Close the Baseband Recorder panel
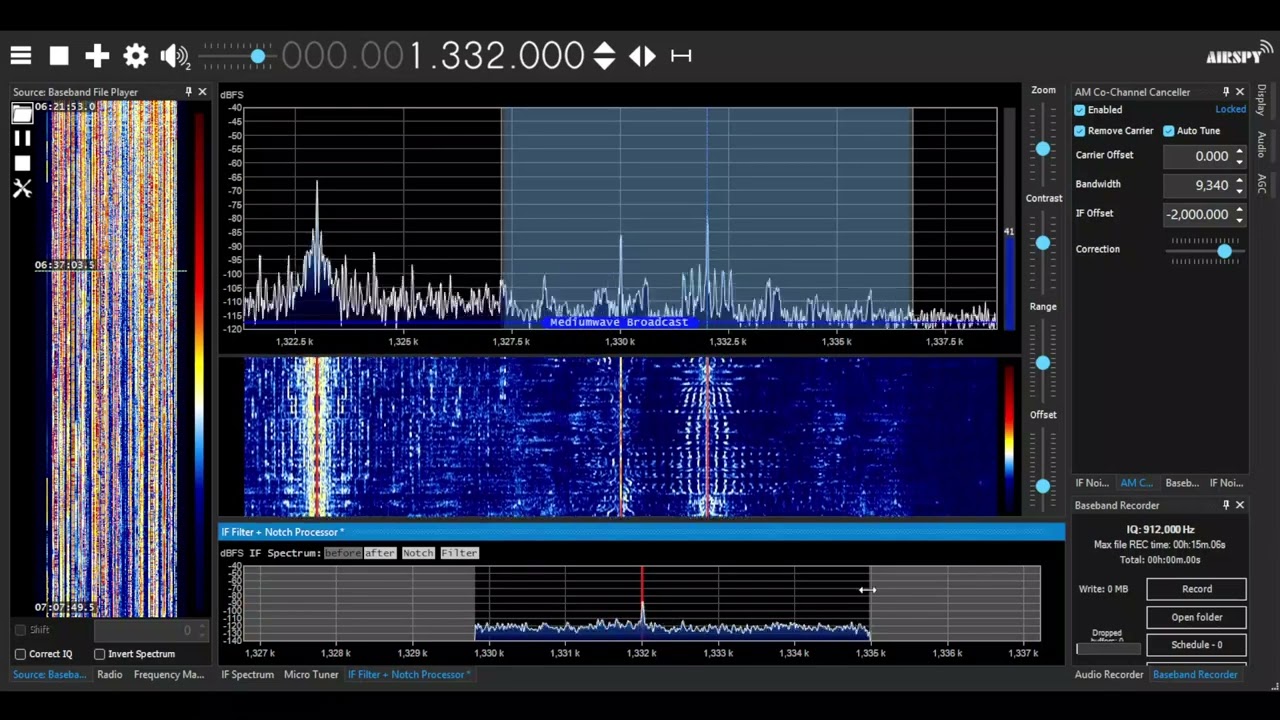 (1240, 505)
